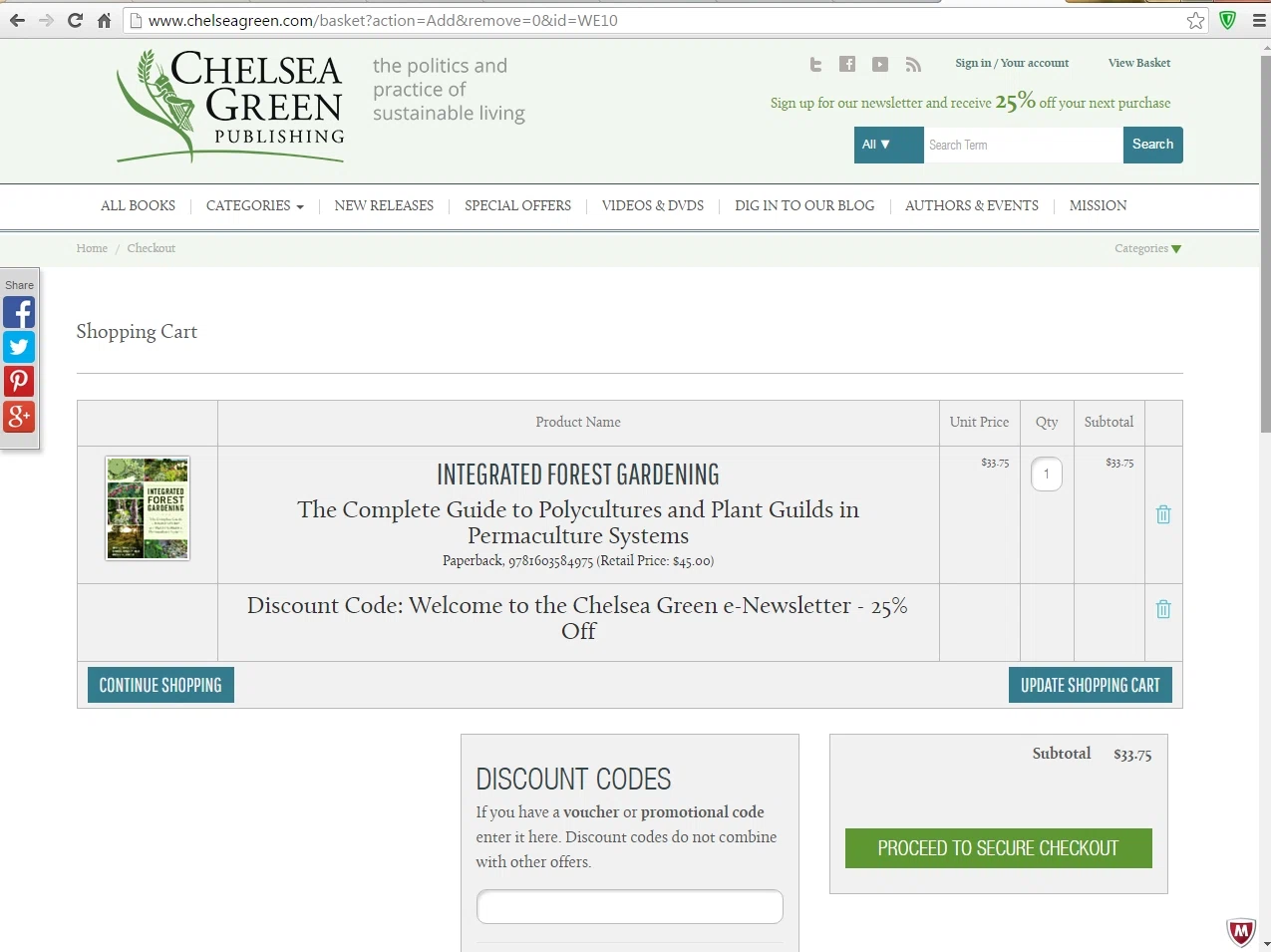Screen dimensions: 1271x952
Task: Open Authors & Events in navigation
Action: pyautogui.click(x=972, y=205)
